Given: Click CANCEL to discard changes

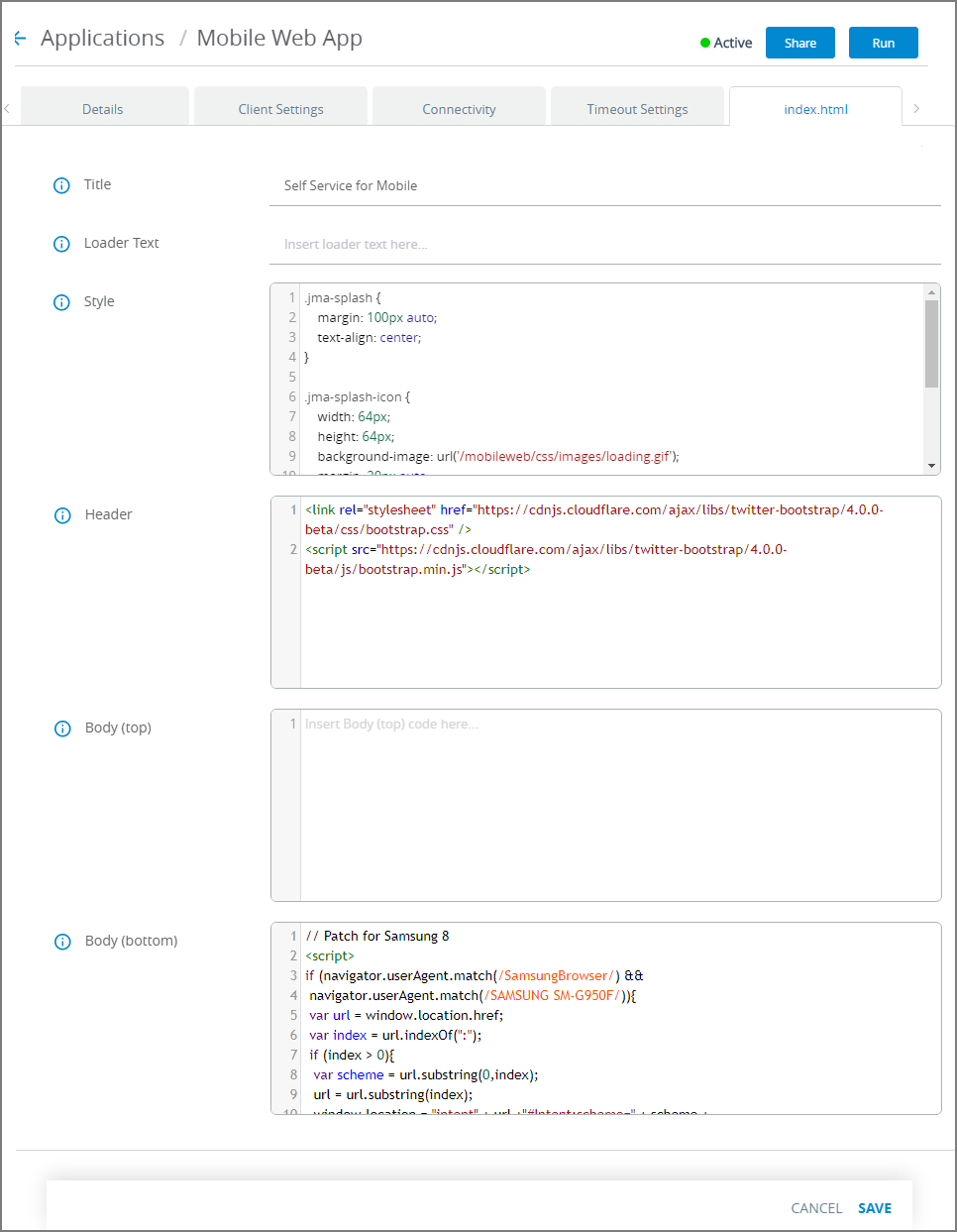Looking at the screenshot, I should [816, 1208].
